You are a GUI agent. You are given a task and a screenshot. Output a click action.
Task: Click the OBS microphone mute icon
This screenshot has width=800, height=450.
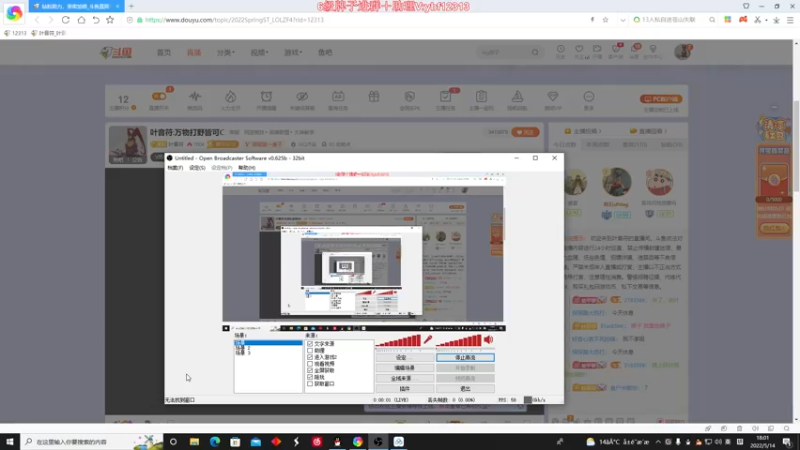428,340
